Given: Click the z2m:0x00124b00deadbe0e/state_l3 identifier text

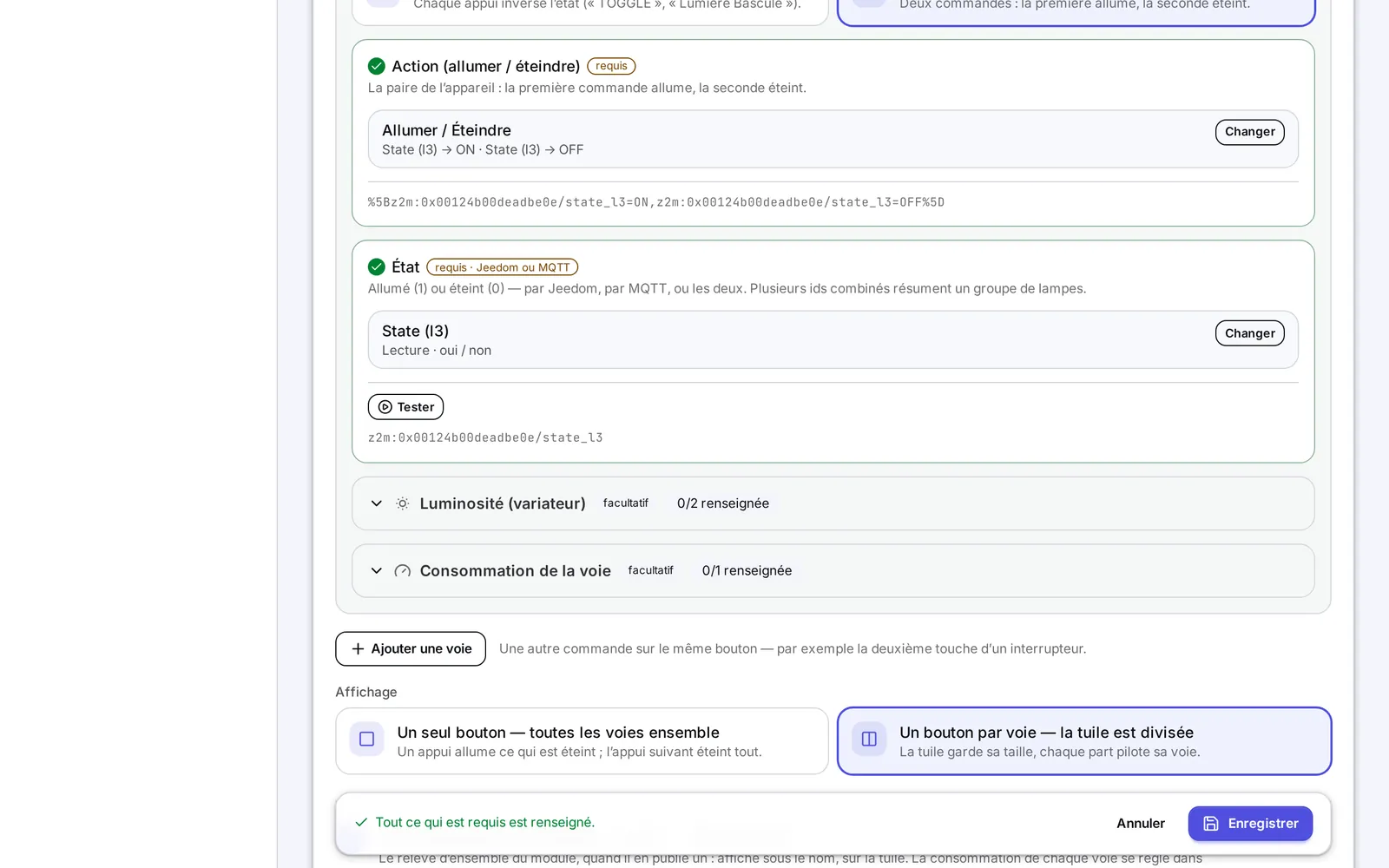Looking at the screenshot, I should click(x=485, y=437).
